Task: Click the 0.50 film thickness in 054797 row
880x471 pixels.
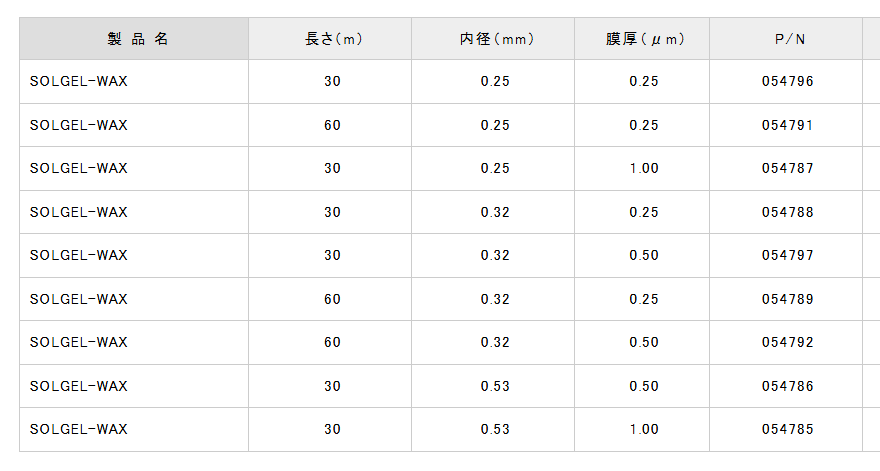Action: pos(644,255)
